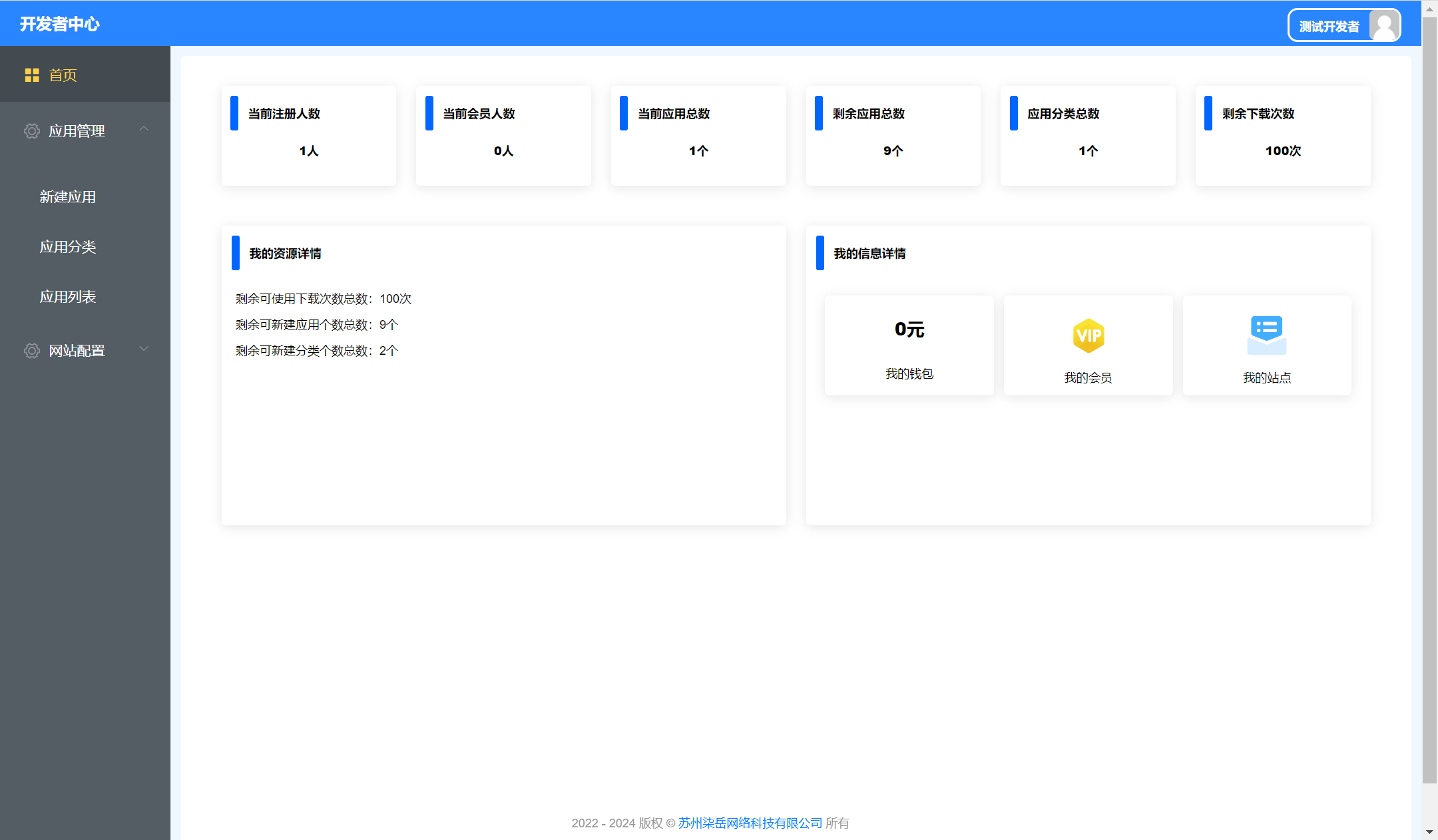Expand the 网站配置 menu arrow
This screenshot has height=840, width=1438.
(144, 349)
